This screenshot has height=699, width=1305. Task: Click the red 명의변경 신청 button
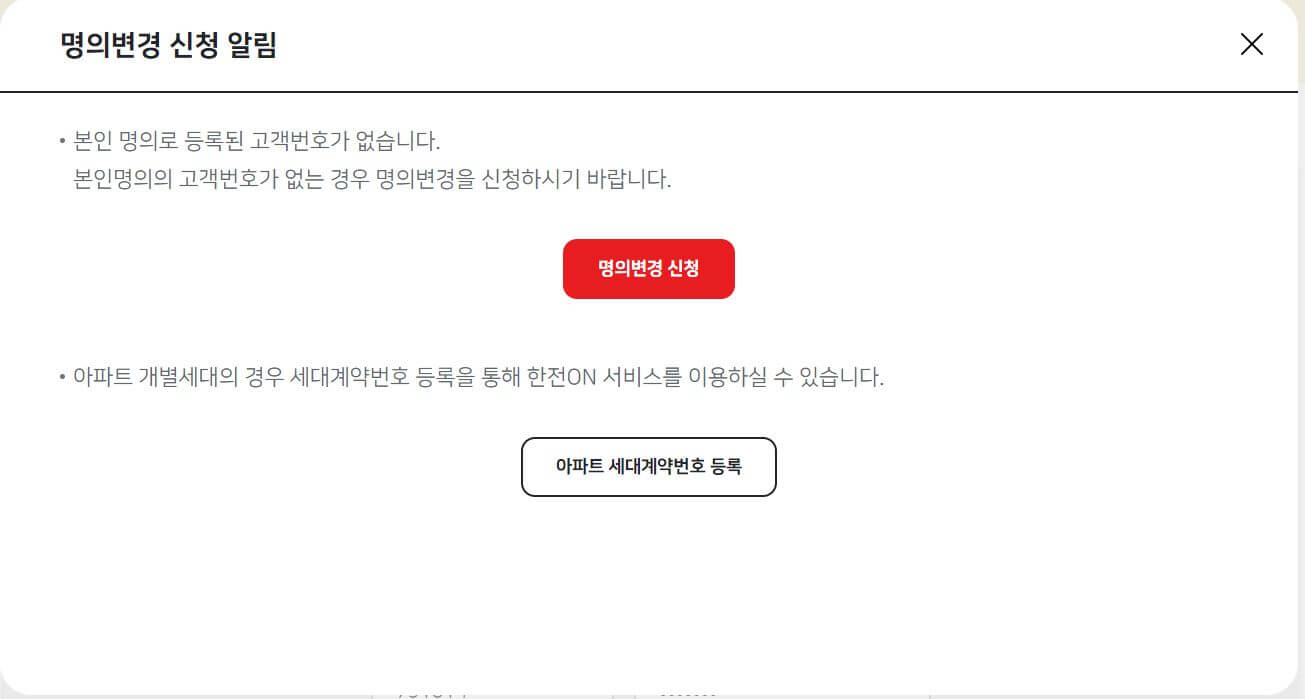(x=649, y=269)
